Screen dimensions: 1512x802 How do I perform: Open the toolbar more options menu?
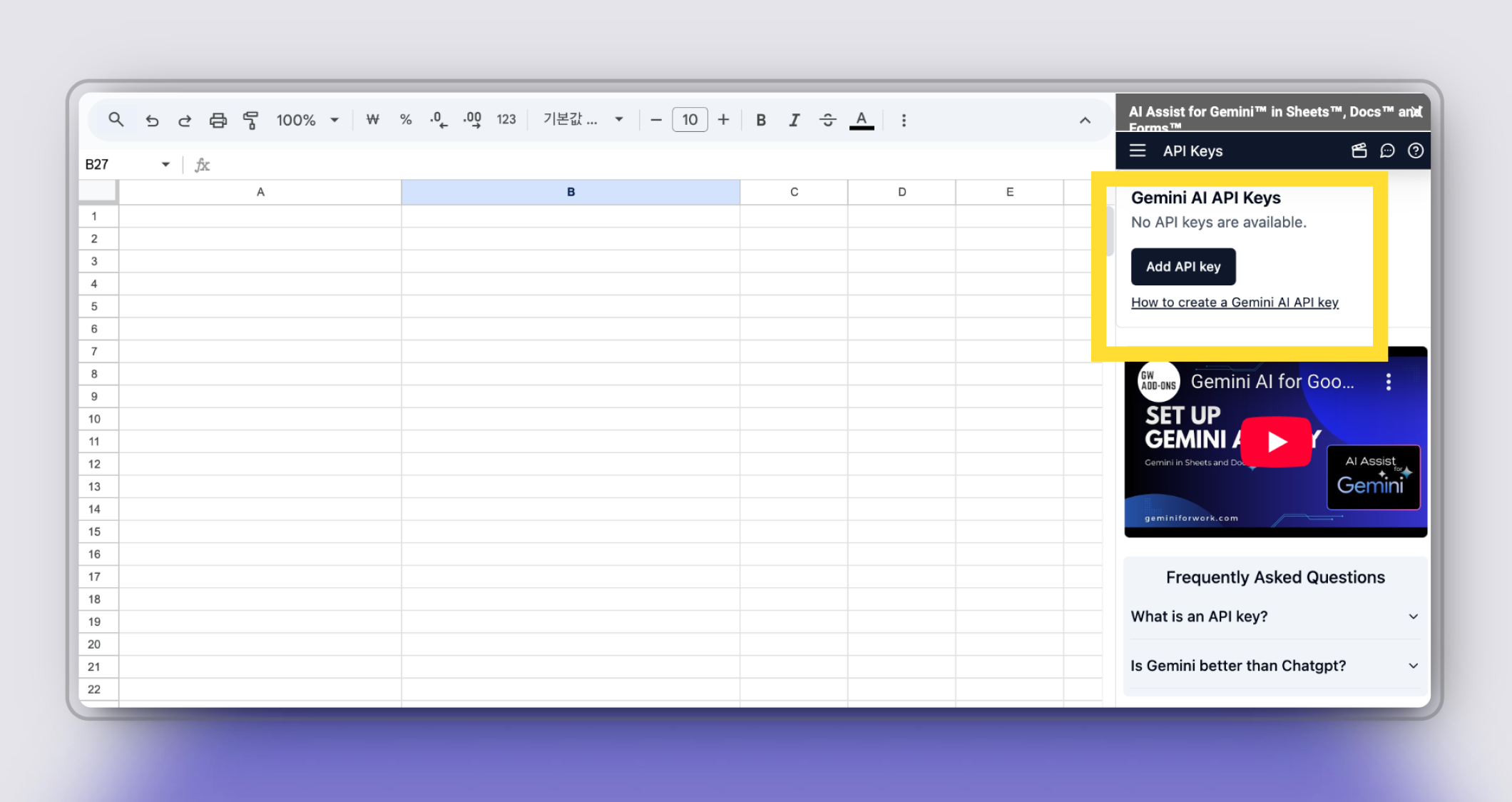[x=904, y=120]
